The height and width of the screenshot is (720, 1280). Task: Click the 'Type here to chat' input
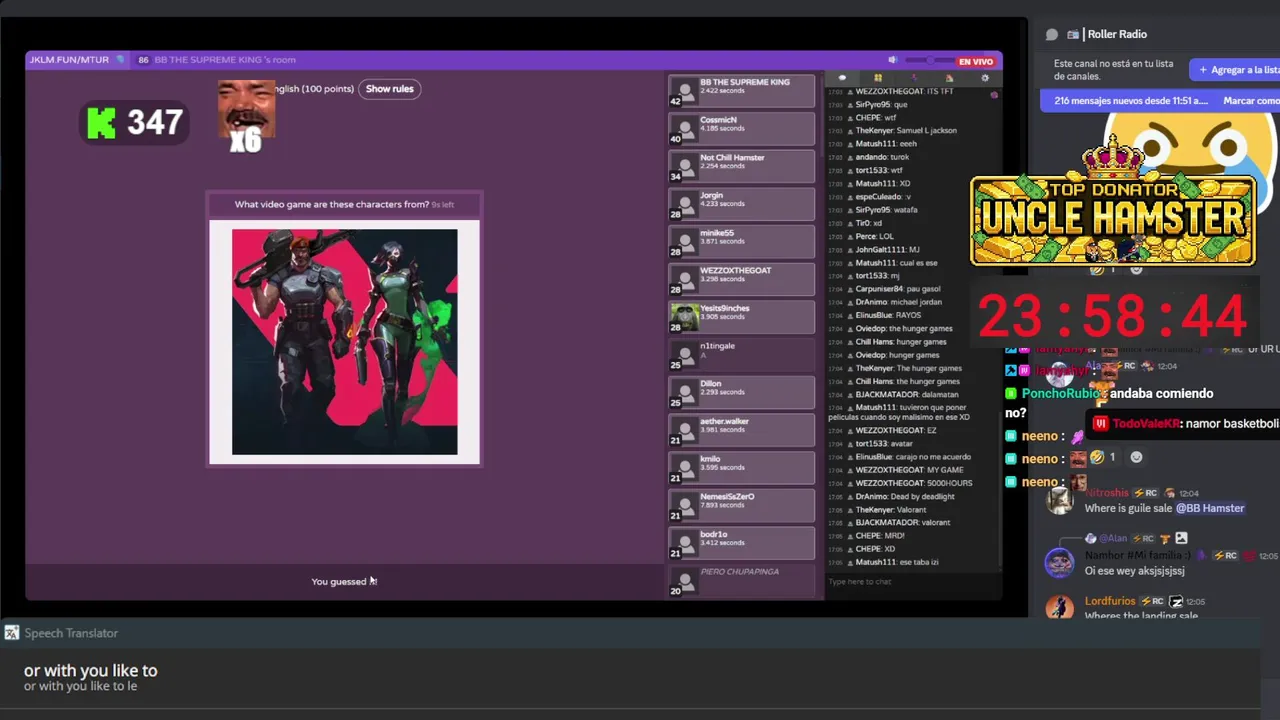coord(912,581)
